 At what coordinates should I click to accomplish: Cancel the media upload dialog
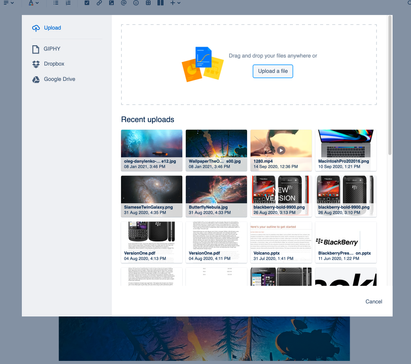374,302
